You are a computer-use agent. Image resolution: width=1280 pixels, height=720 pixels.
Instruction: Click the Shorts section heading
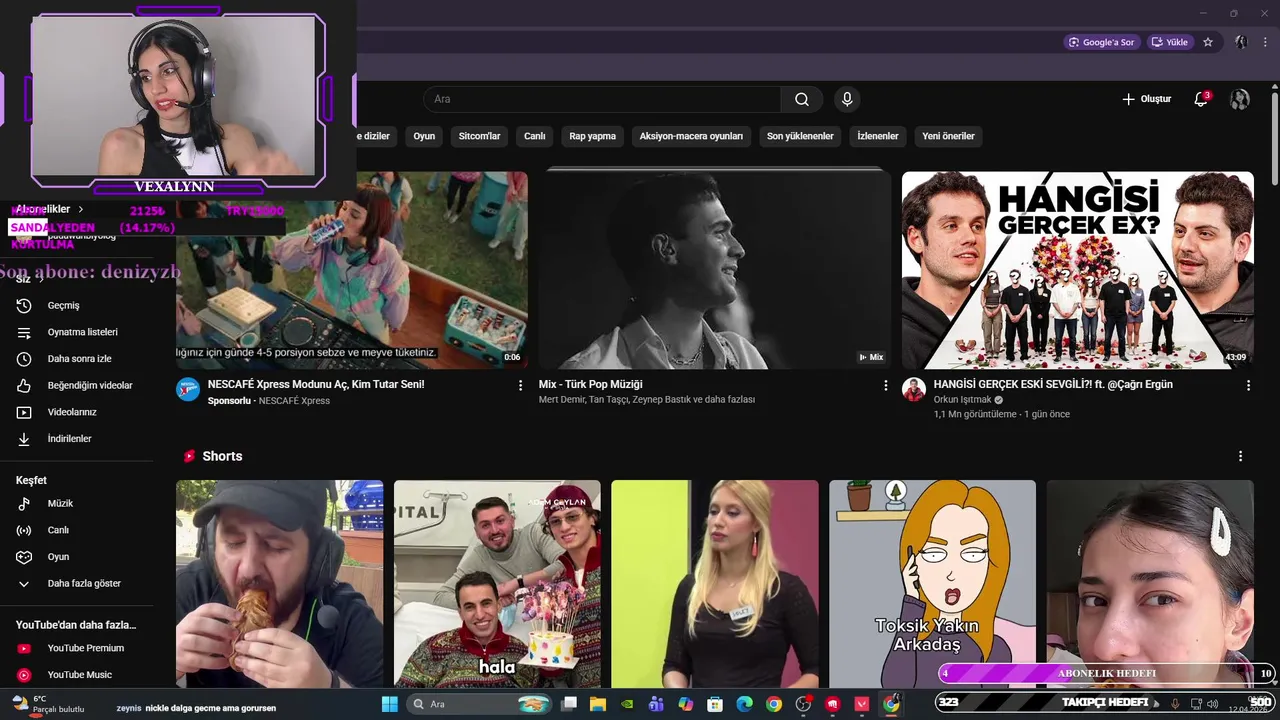tap(222, 456)
